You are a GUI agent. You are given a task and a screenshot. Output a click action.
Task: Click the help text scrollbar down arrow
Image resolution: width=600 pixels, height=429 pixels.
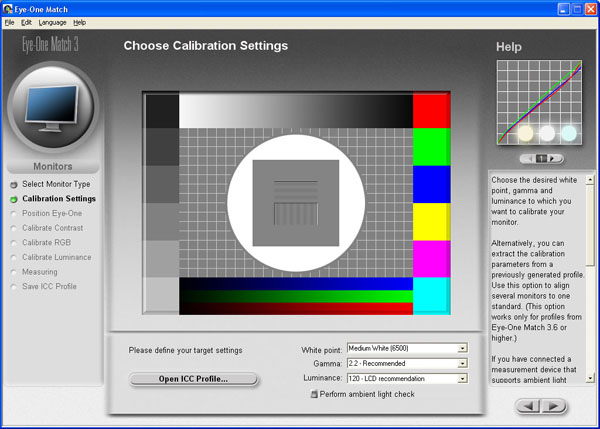click(590, 378)
